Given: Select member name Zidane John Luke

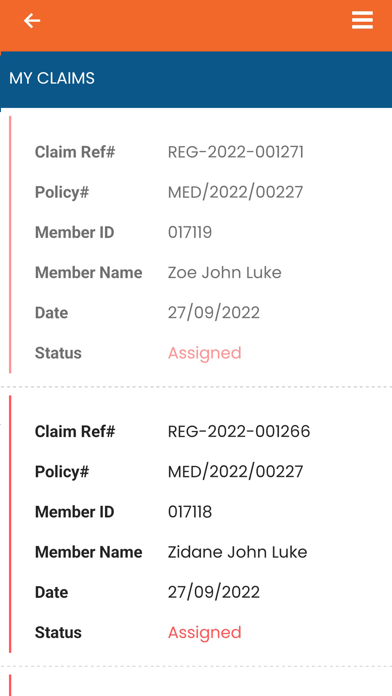Looking at the screenshot, I should 238,552.
